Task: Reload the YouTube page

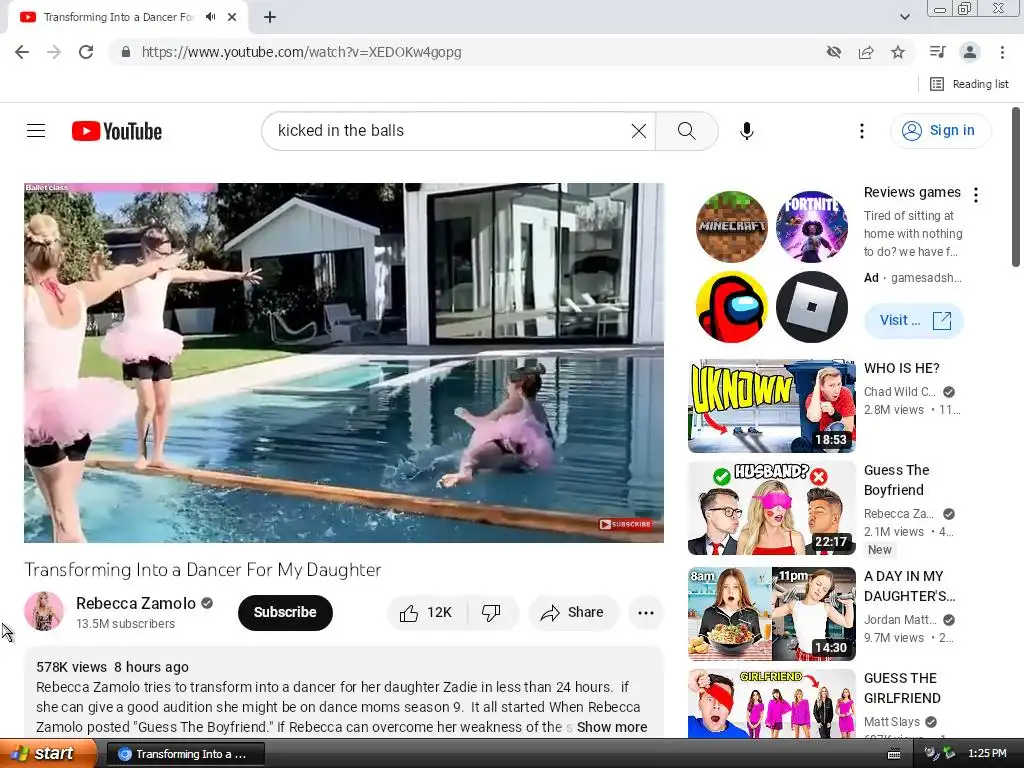Action: pos(86,52)
